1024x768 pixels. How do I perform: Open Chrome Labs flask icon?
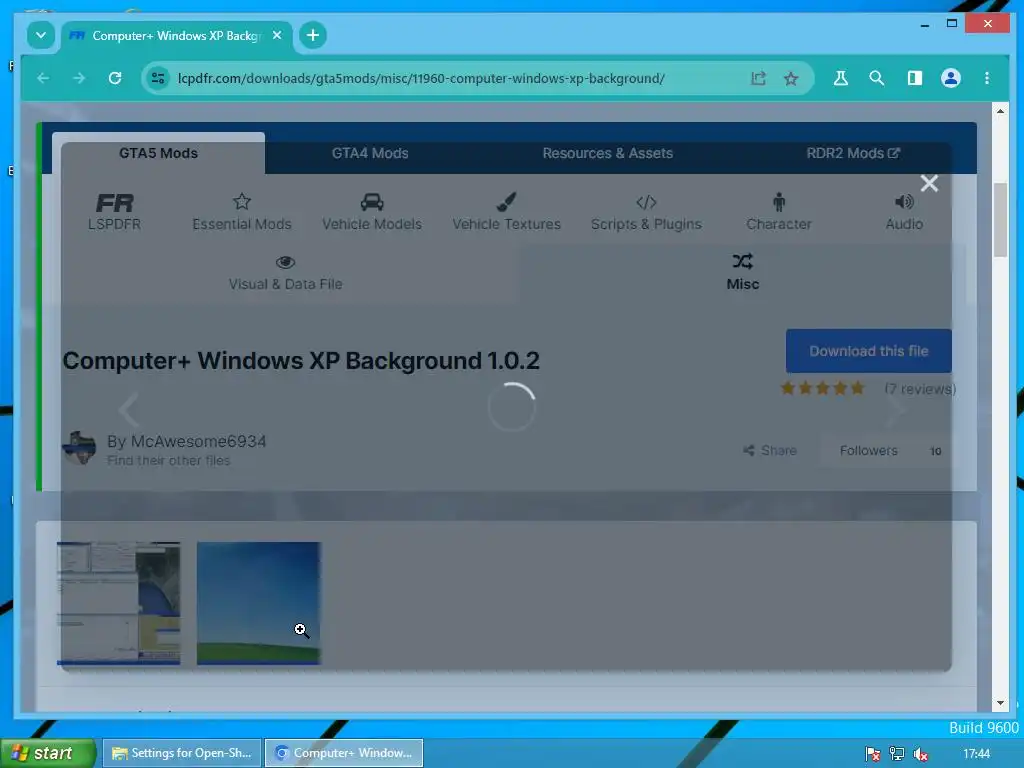click(840, 78)
